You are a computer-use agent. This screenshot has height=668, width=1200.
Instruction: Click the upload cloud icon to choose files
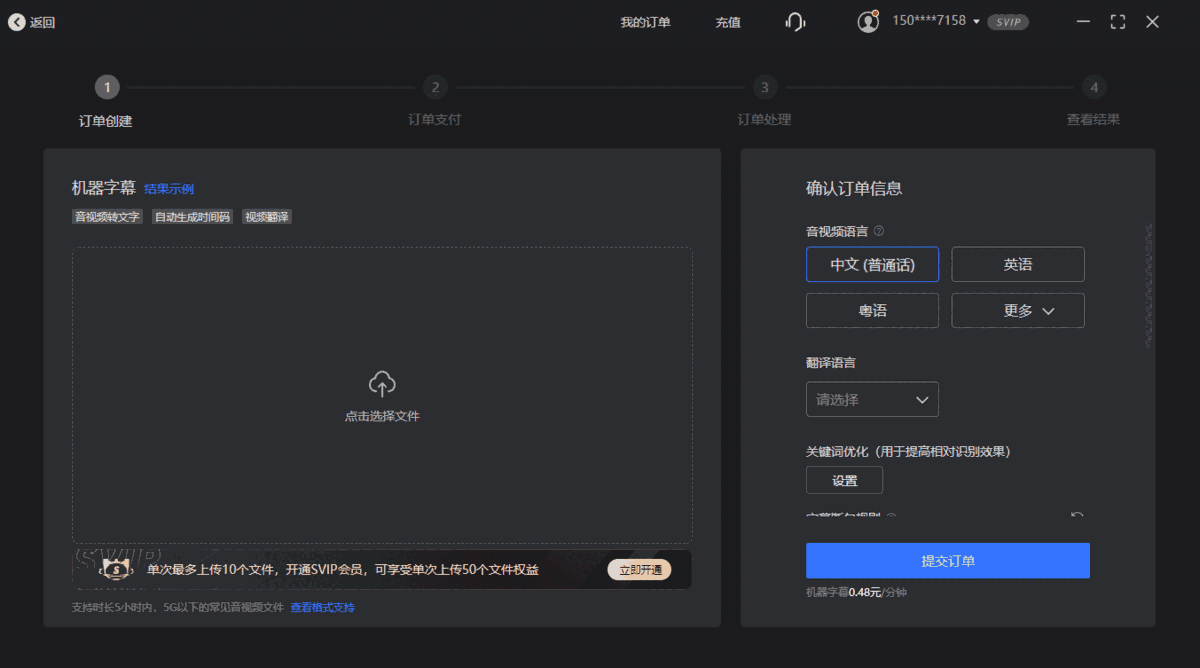(x=380, y=382)
